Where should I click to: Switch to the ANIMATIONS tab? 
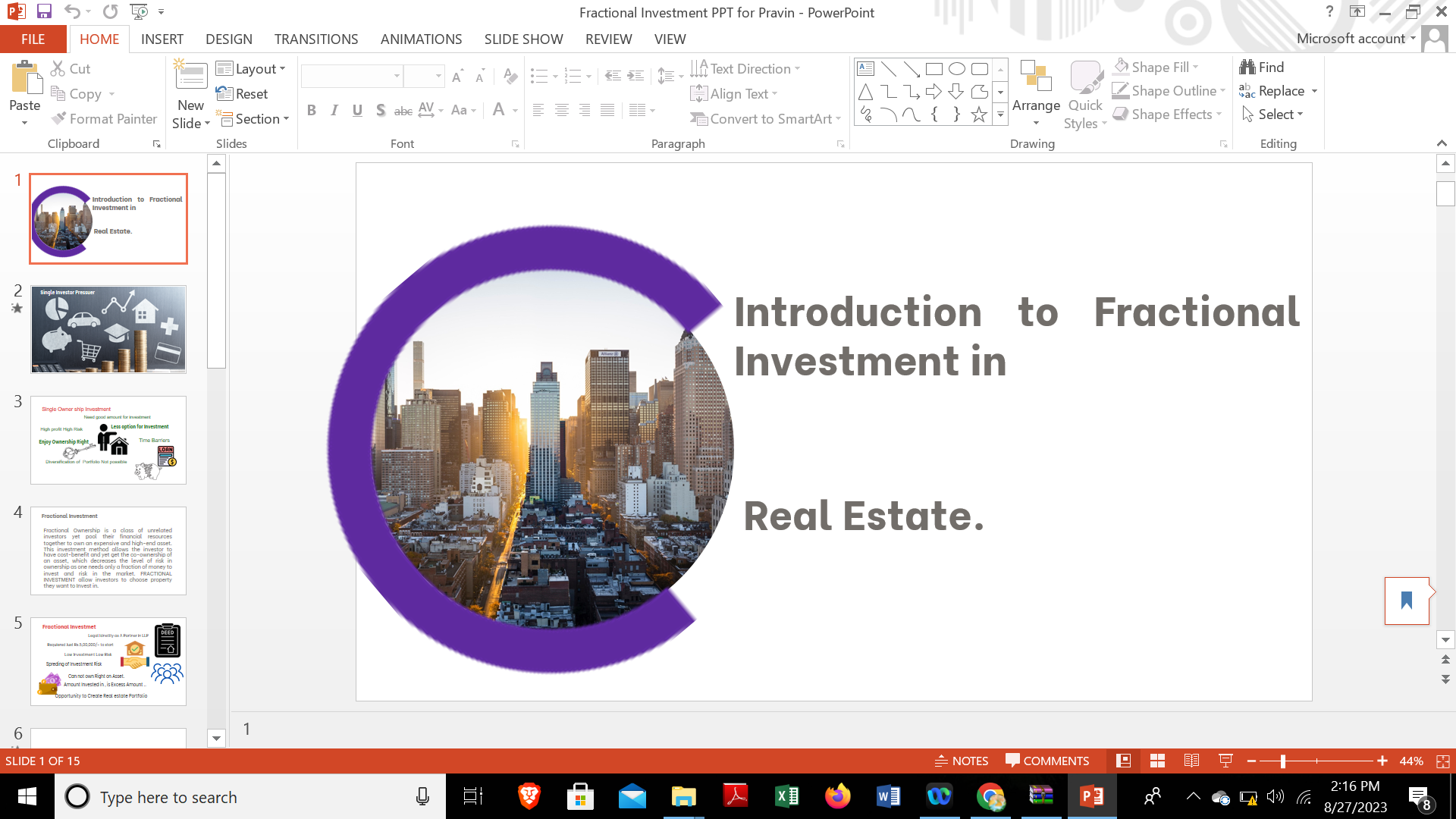click(421, 39)
